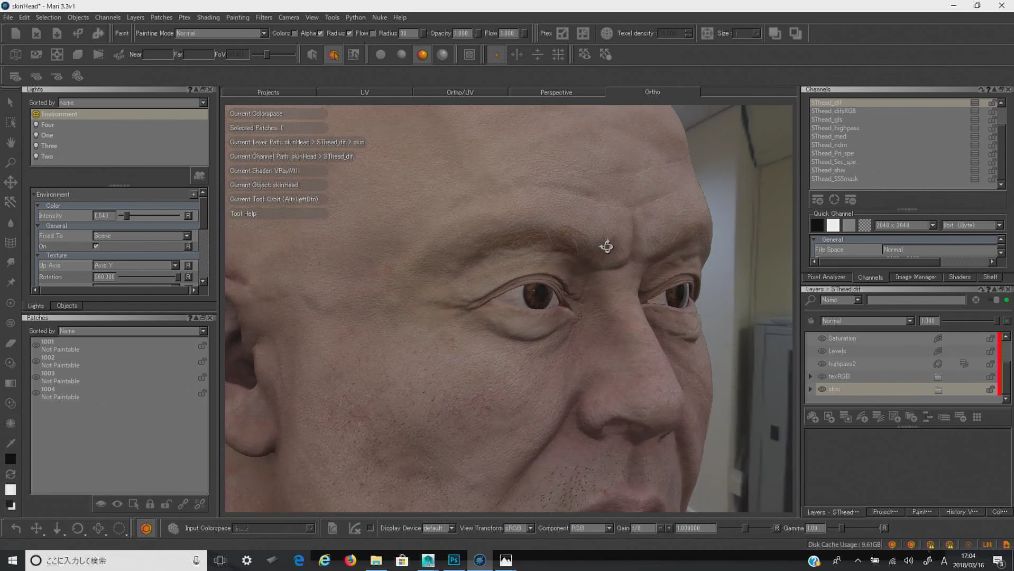Switch to the UV view tab
Screen dimensions: 1014x571
click(x=365, y=92)
